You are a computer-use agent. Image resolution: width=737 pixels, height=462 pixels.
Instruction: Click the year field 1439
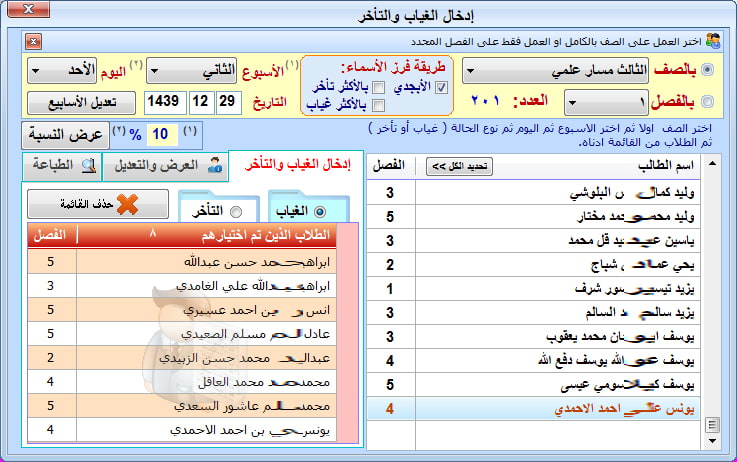(x=163, y=102)
